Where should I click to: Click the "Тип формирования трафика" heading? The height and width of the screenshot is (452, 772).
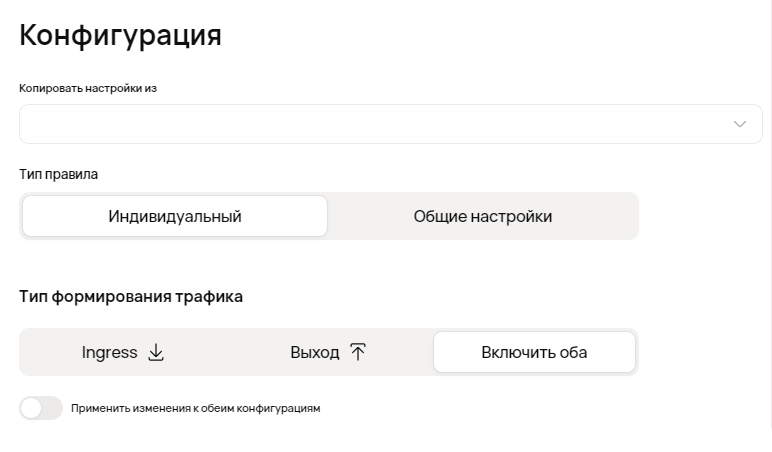(x=131, y=296)
